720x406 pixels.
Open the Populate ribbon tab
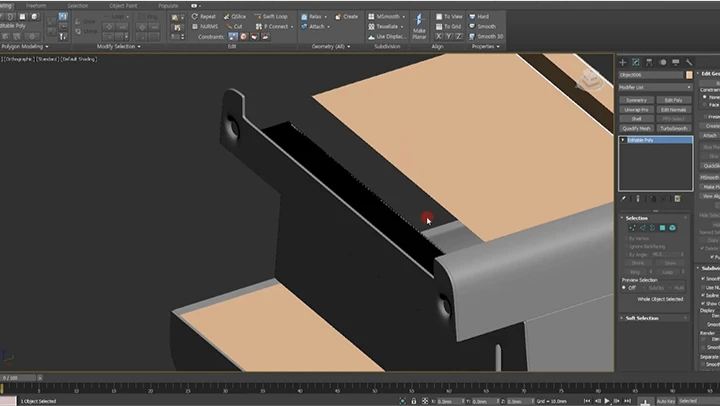click(x=168, y=6)
